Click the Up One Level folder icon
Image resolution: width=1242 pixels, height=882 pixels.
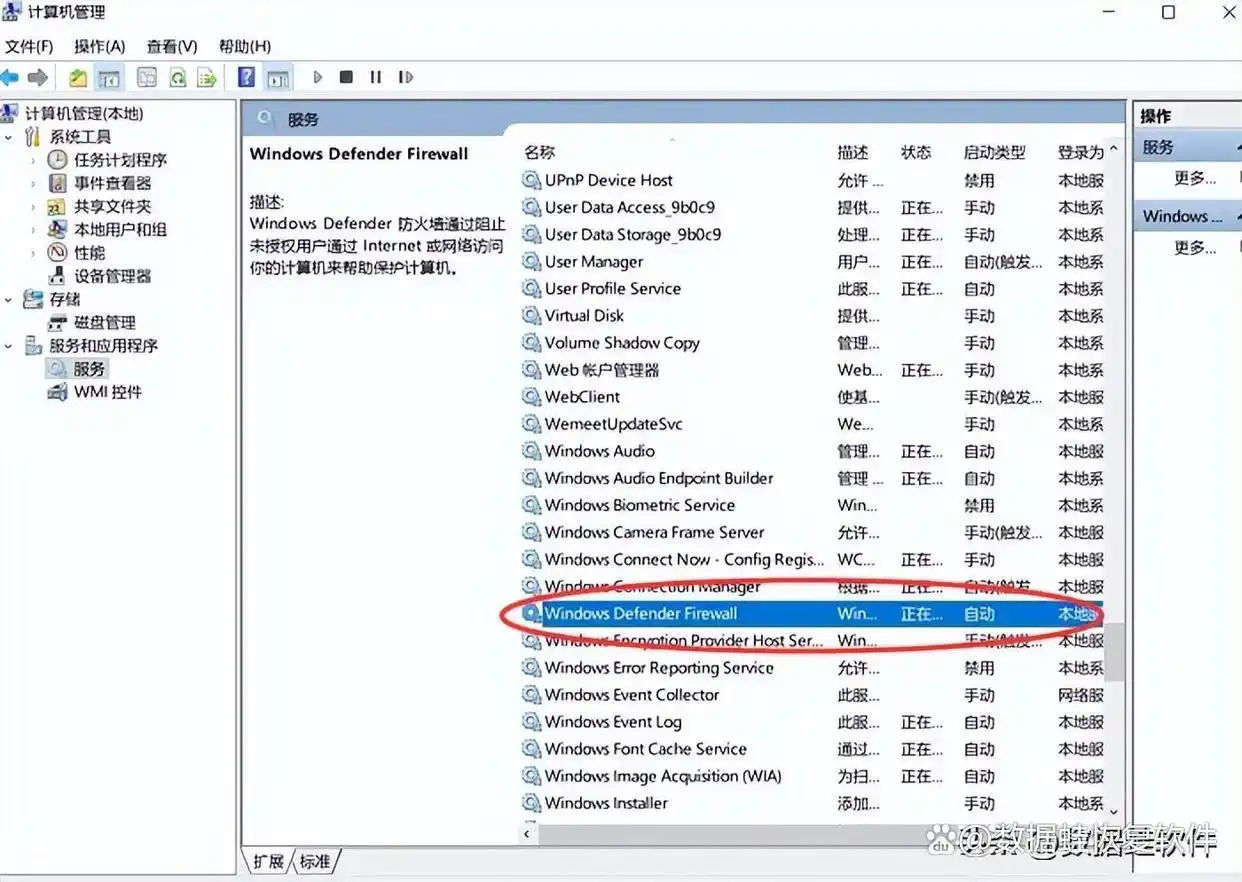tap(78, 77)
